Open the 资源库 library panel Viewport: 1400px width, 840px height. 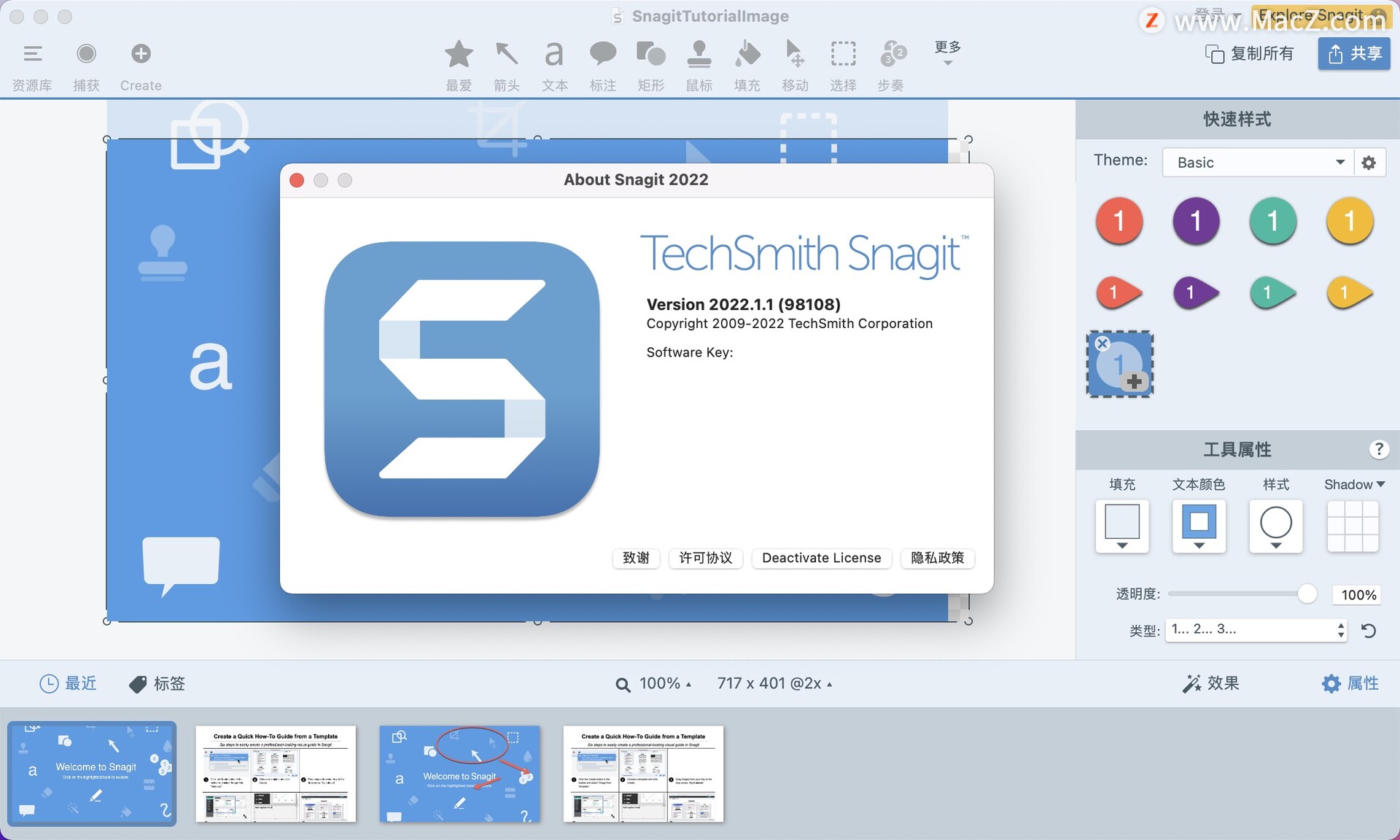(32, 66)
